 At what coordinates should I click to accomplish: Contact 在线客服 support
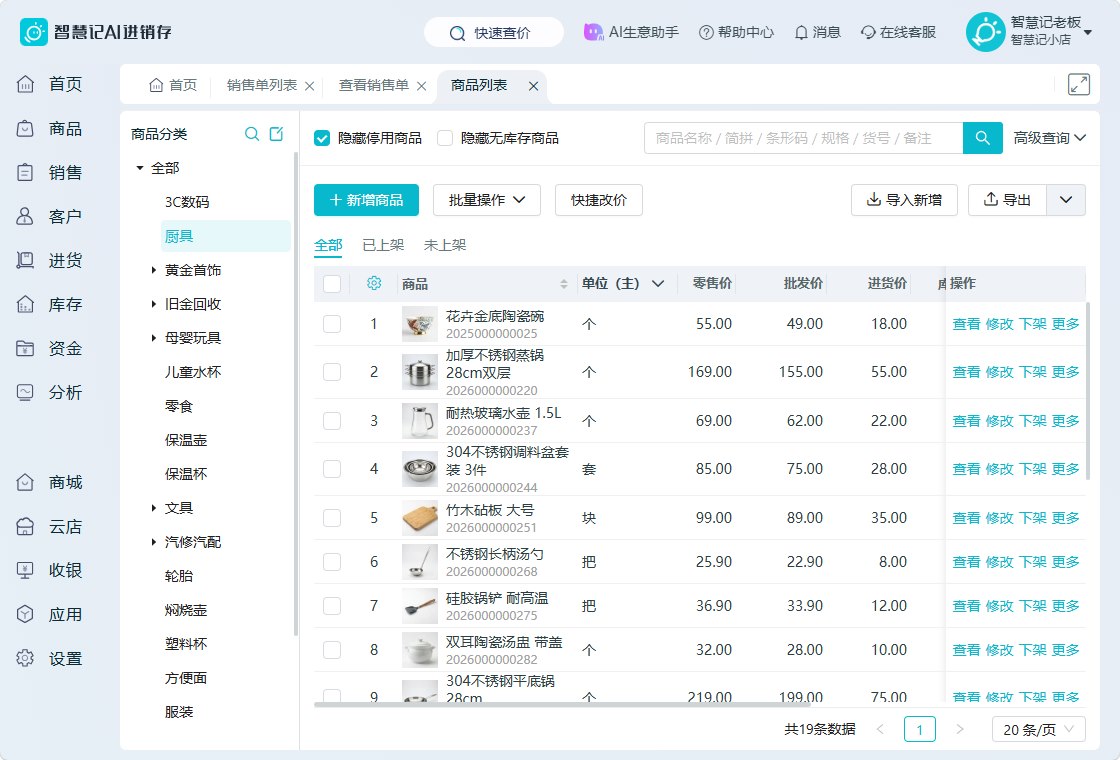click(898, 32)
